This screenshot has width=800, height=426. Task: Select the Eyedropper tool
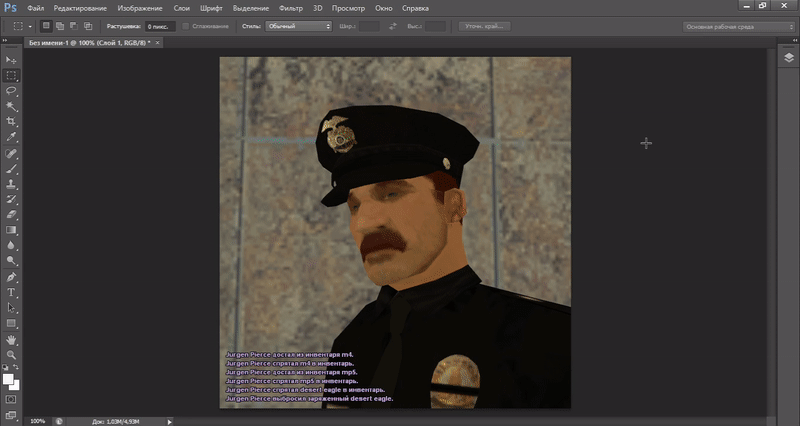[11, 137]
